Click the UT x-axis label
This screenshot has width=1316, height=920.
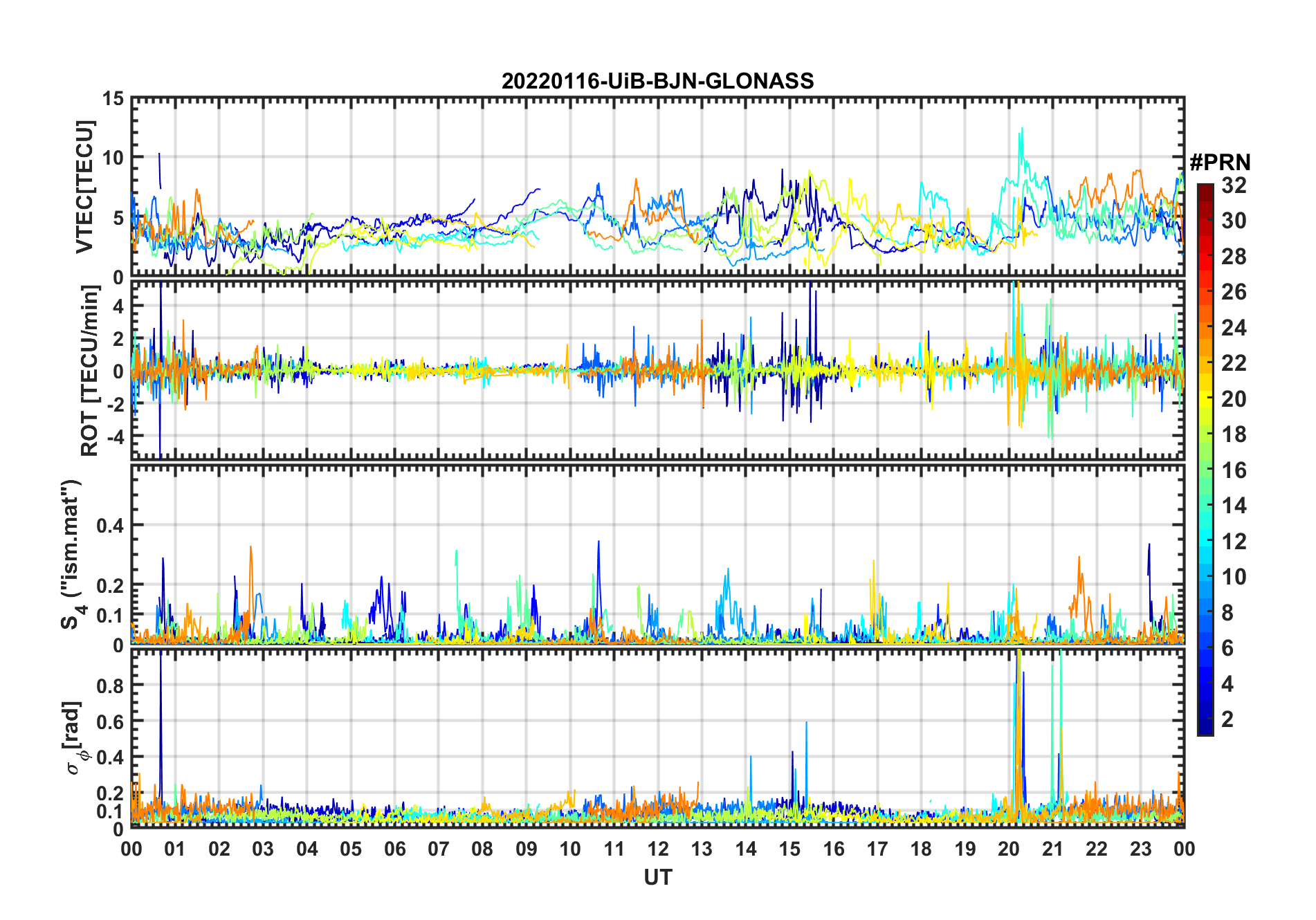click(x=657, y=878)
